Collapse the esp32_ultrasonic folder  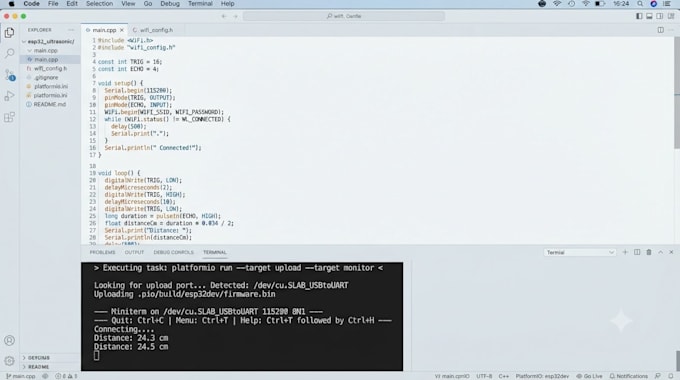click(50, 42)
